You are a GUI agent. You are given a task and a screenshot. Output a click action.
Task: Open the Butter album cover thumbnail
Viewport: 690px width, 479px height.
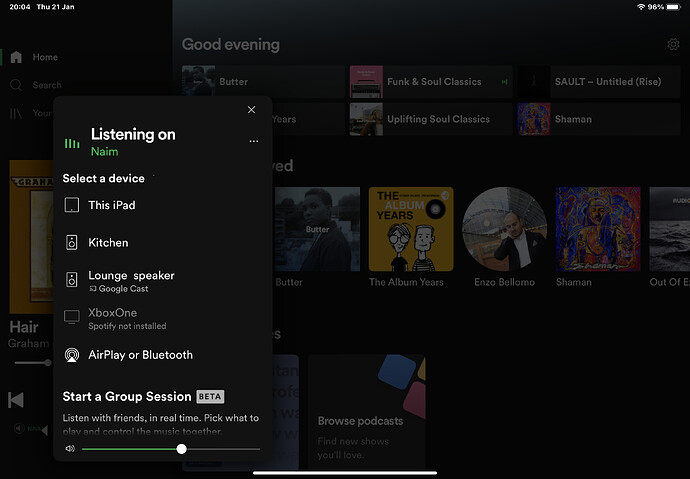pyautogui.click(x=317, y=229)
